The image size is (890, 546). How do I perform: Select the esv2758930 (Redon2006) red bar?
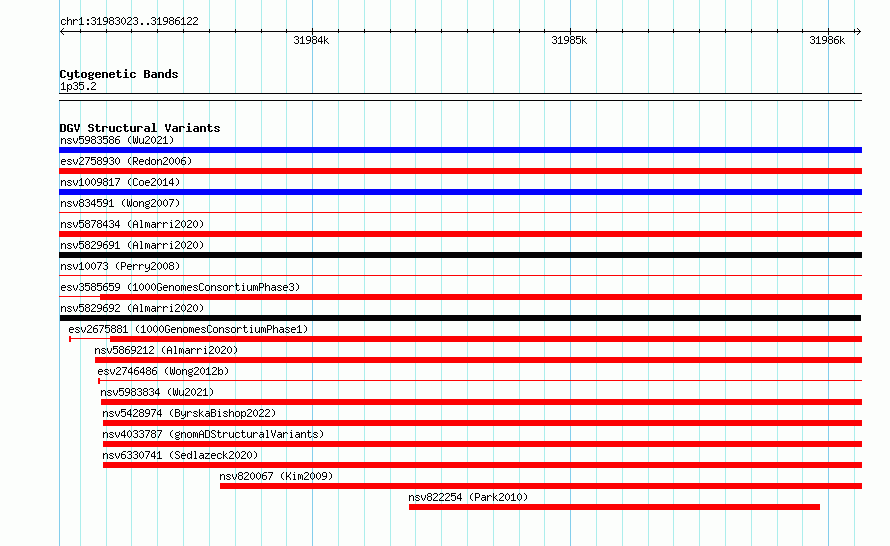click(460, 171)
